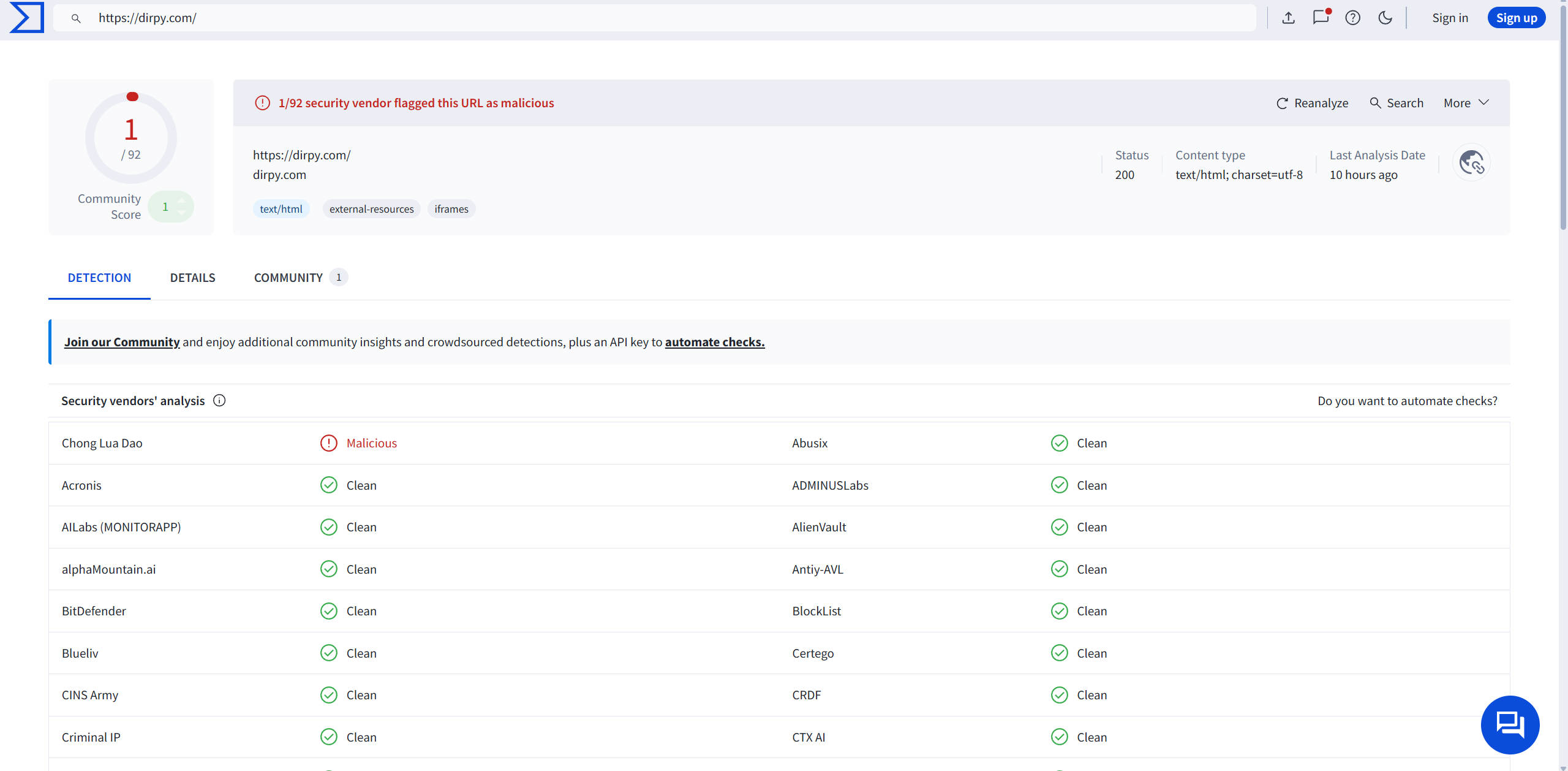Click the Clean checkmark icon for CRDF
The height and width of the screenshot is (771, 1568).
[1060, 695]
